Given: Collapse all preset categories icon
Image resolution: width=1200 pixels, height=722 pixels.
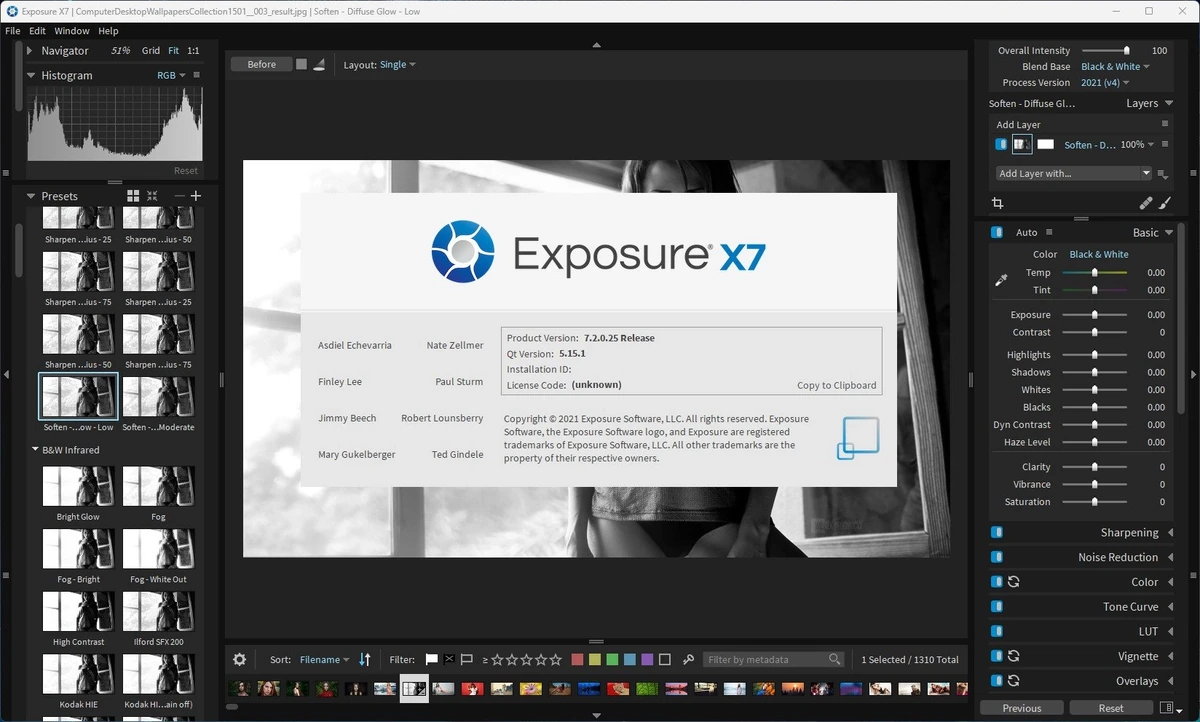Looking at the screenshot, I should pos(152,196).
